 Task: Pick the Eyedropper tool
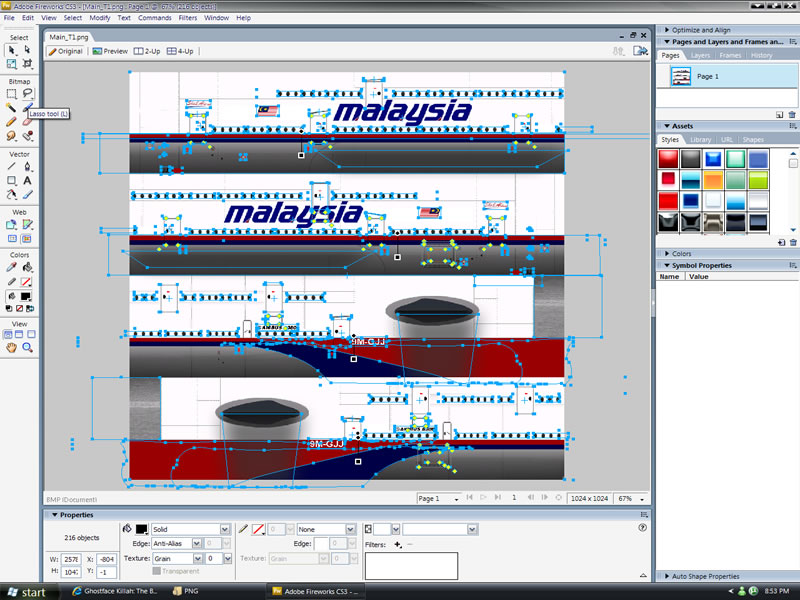12,268
